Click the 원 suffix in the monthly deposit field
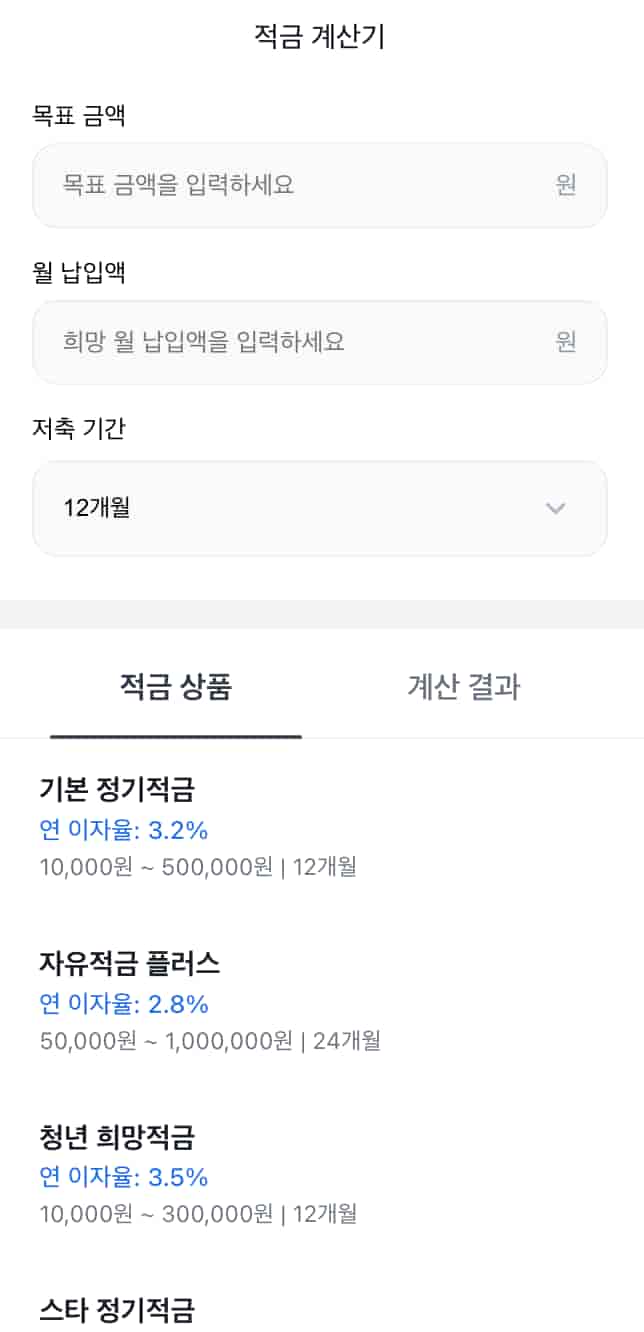Image resolution: width=644 pixels, height=1332 pixels. pyautogui.click(x=567, y=342)
